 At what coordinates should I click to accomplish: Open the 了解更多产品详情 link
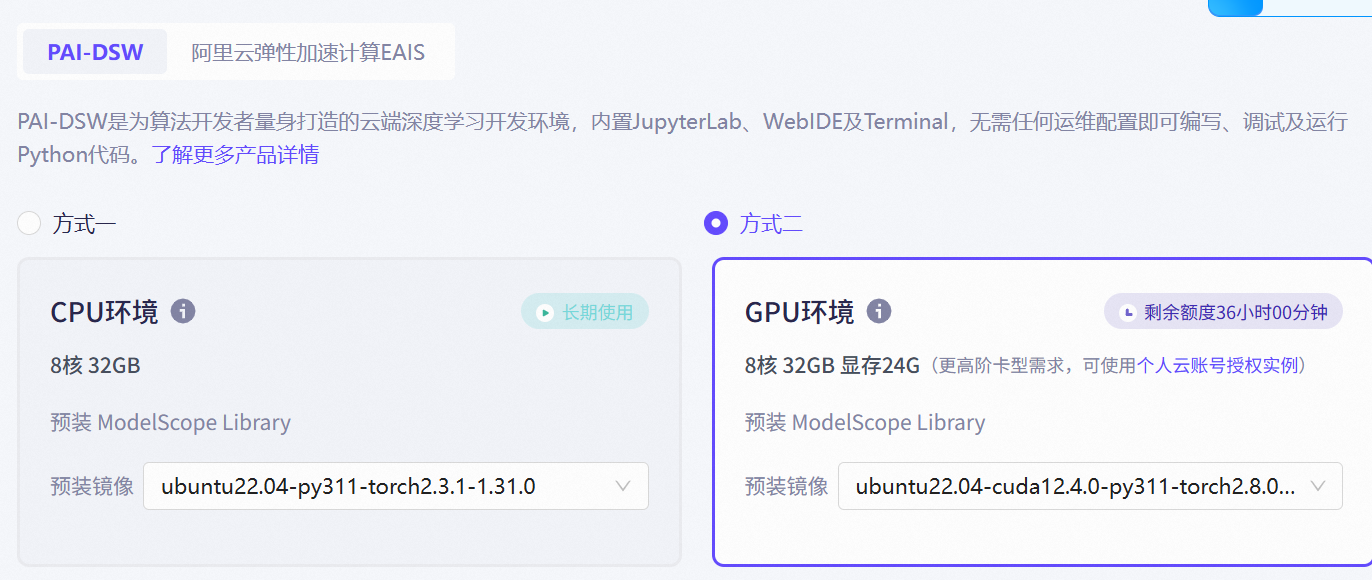coord(236,155)
